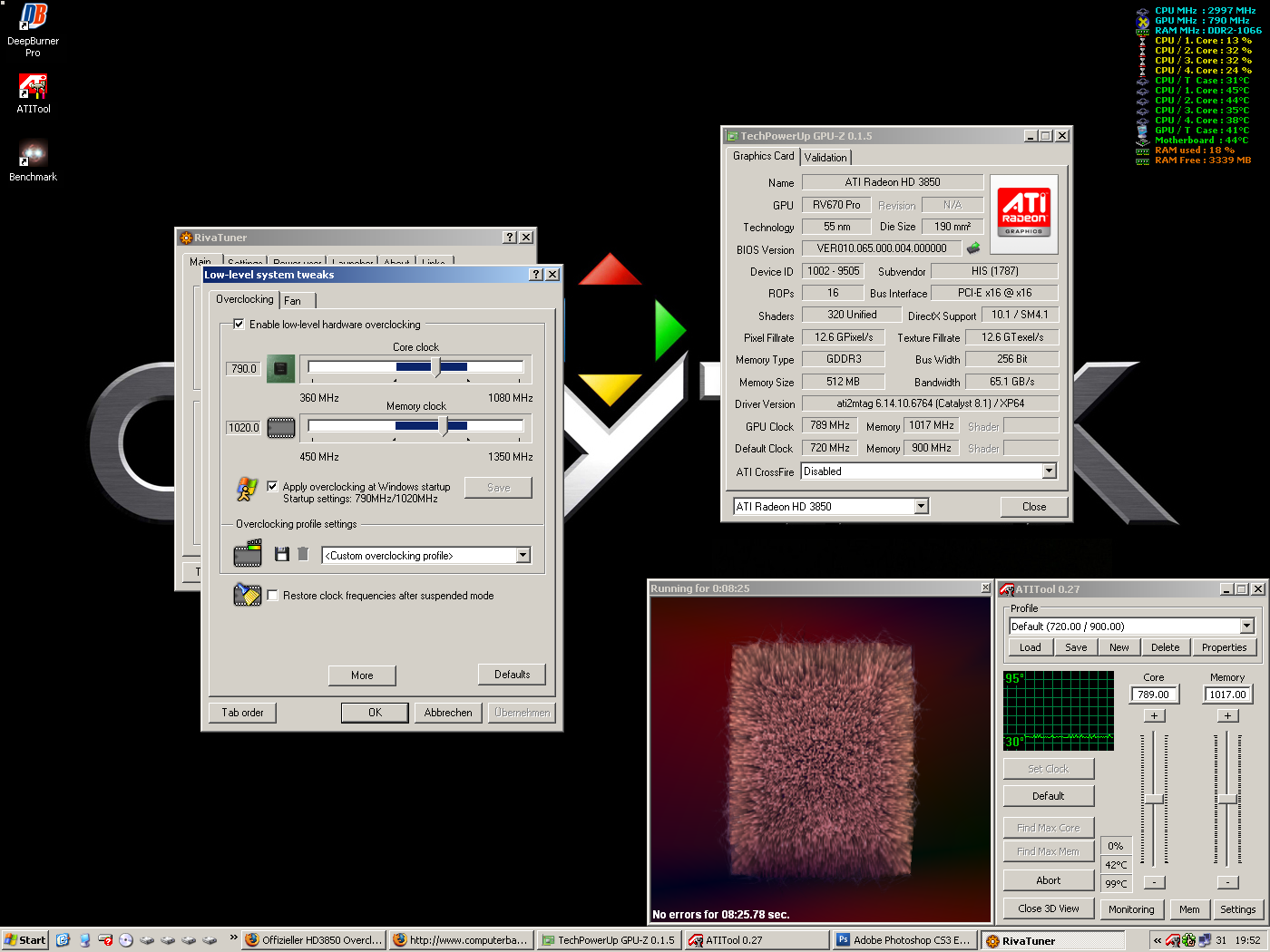Decrease Memory clock with minus button in ATITool
Screen dimensions: 1270x952
tap(1227, 882)
